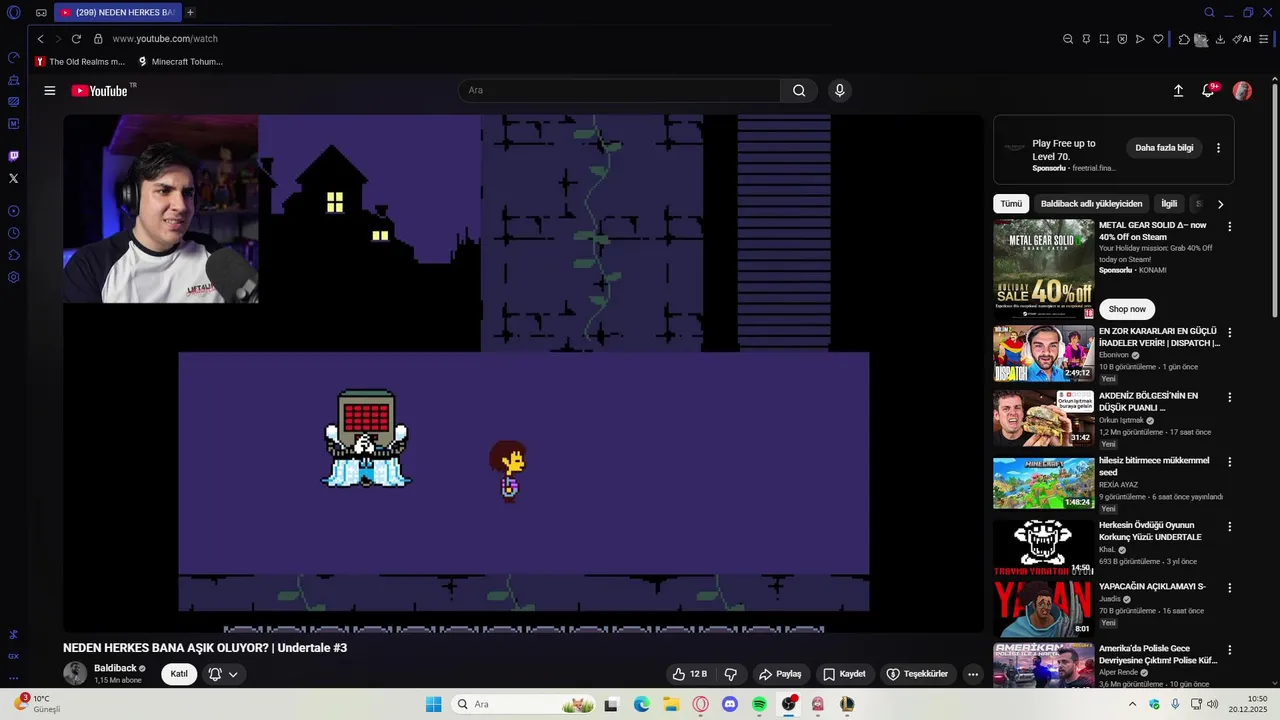The image size is (1280, 720).
Task: Open browser Settings gear in sidebar
Action: coord(13,277)
